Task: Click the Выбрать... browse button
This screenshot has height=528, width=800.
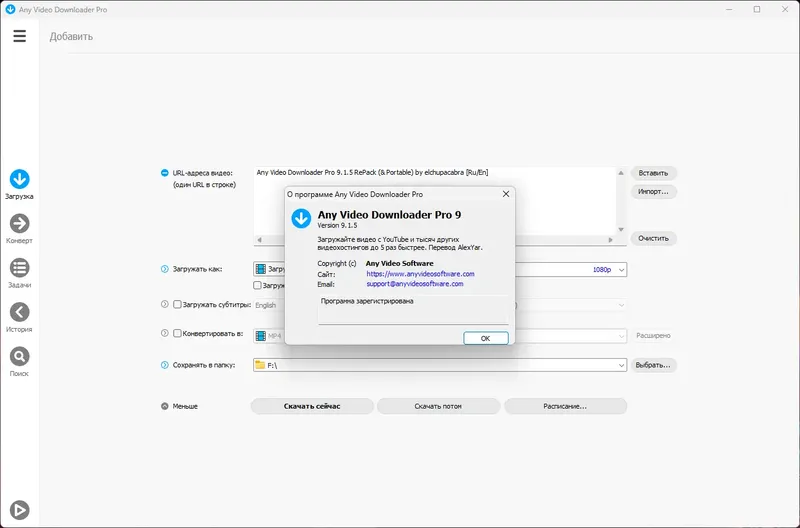Action: pyautogui.click(x=653, y=365)
